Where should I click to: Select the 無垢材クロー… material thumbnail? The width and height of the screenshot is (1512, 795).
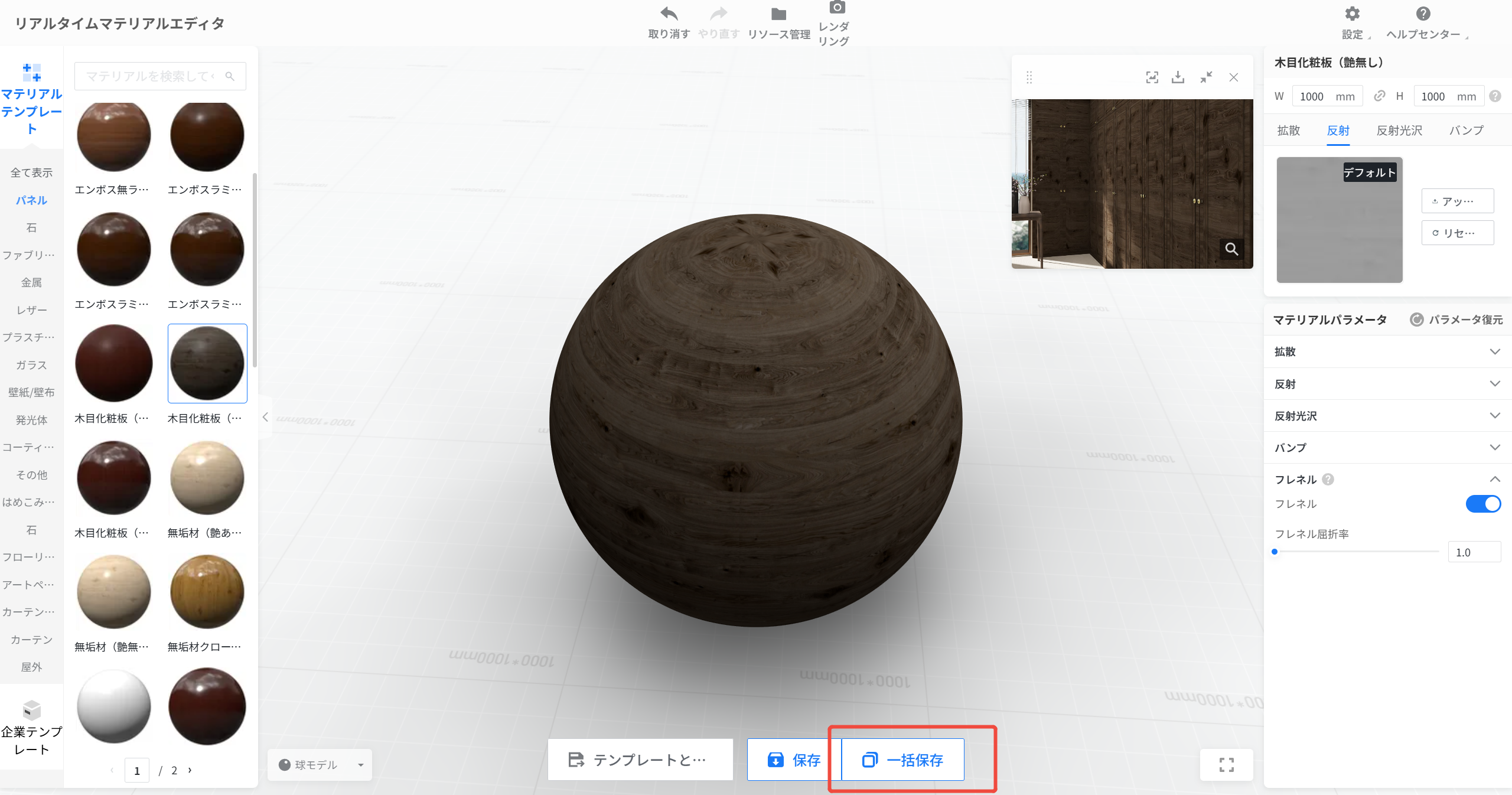click(x=207, y=592)
